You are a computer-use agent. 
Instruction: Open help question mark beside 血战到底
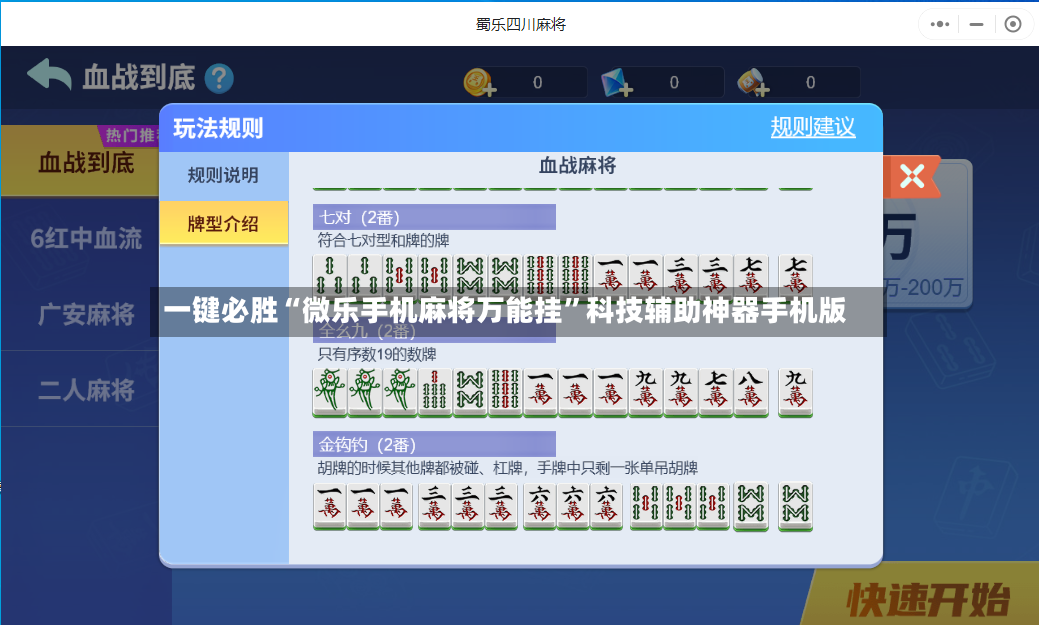[x=219, y=78]
